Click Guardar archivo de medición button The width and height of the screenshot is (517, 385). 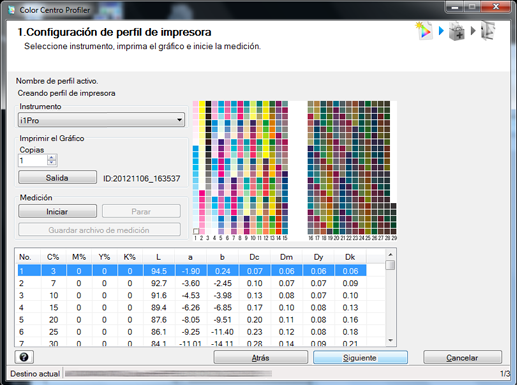(x=99, y=230)
